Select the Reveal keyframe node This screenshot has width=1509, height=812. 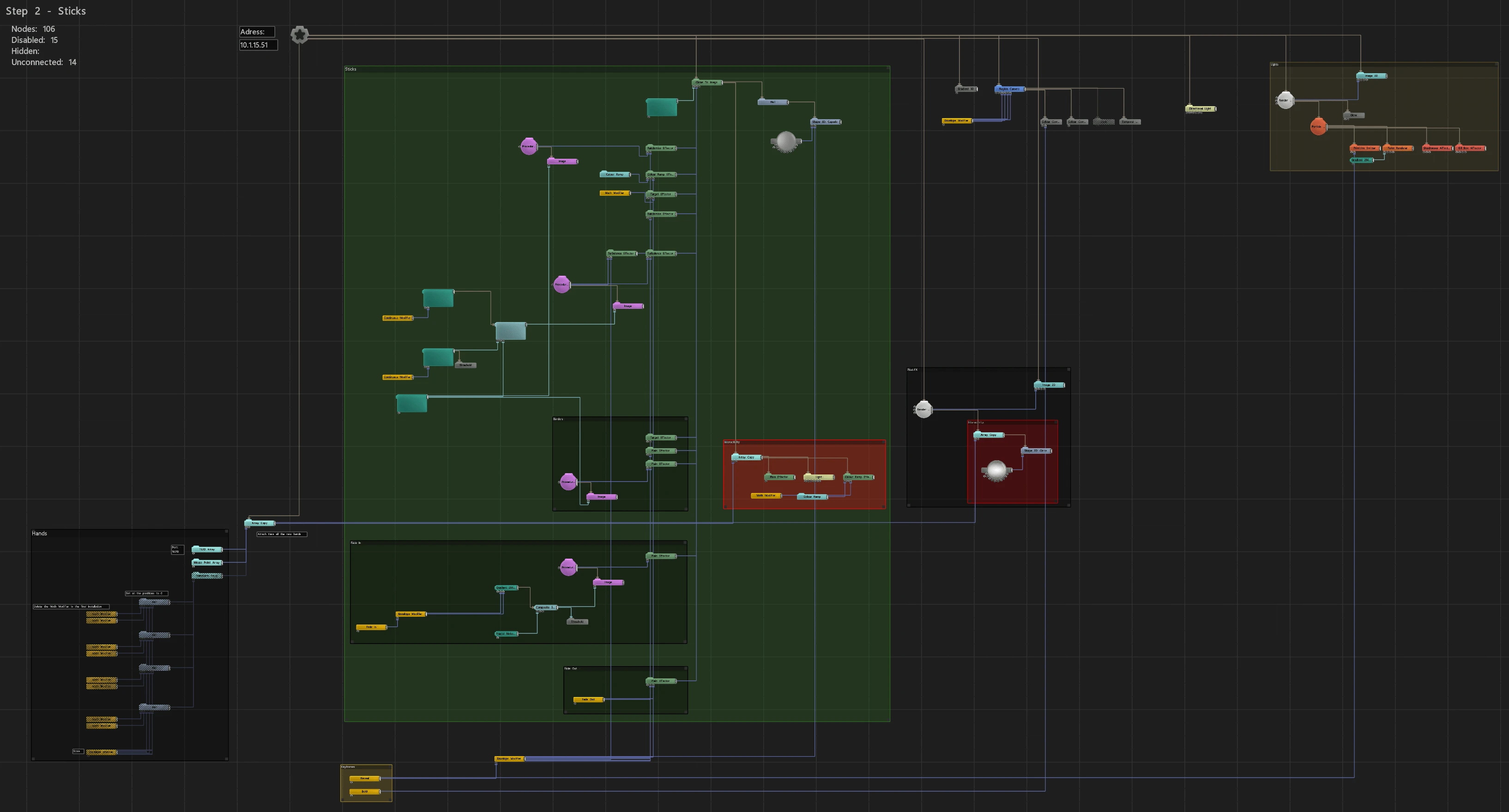click(365, 779)
